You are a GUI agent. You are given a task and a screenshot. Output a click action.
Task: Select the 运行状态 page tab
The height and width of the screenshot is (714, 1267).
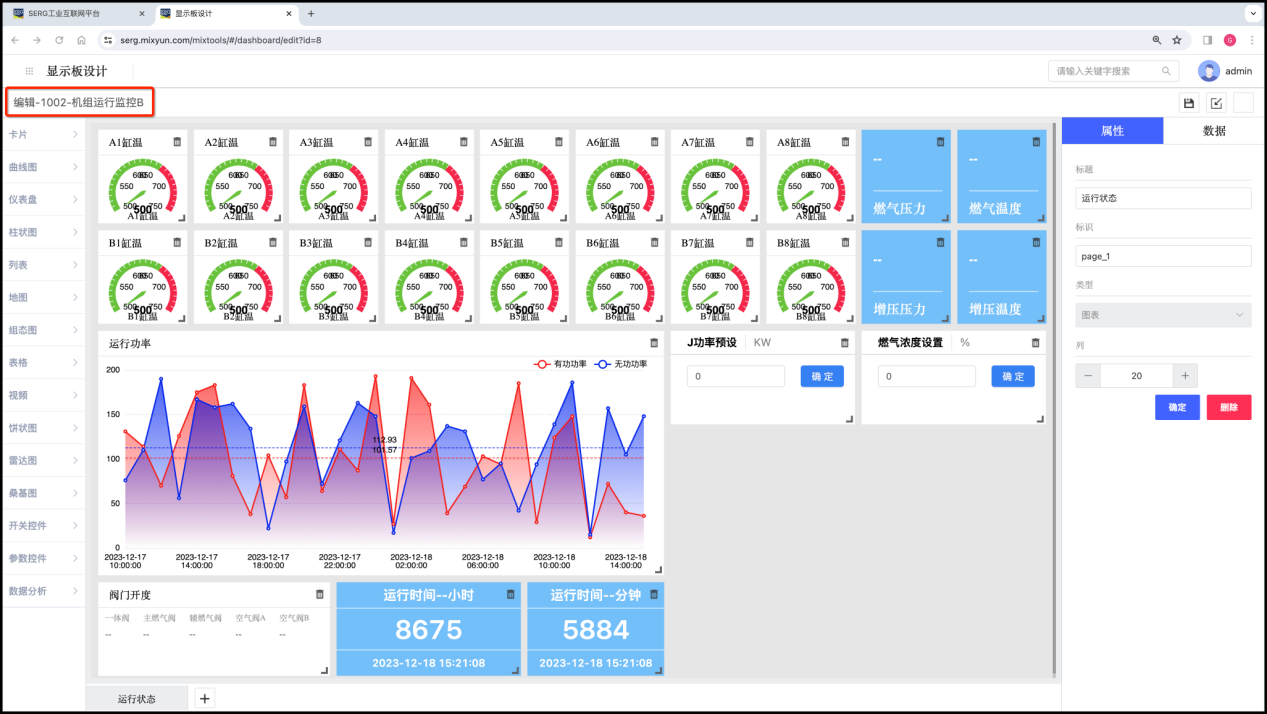pos(136,698)
